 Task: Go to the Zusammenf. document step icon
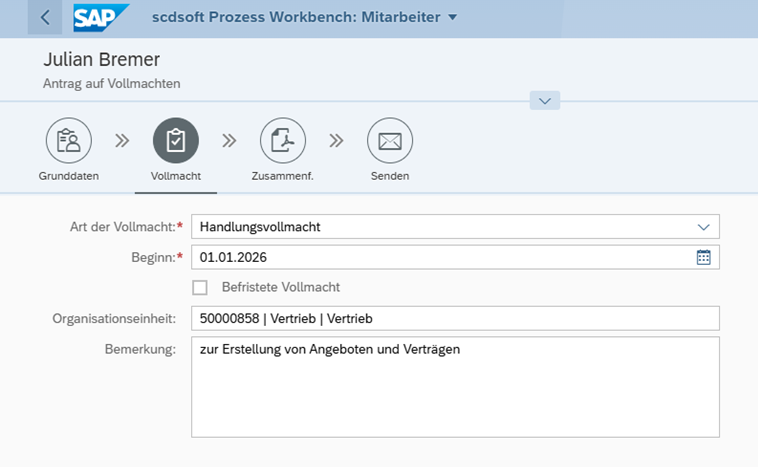pos(283,141)
